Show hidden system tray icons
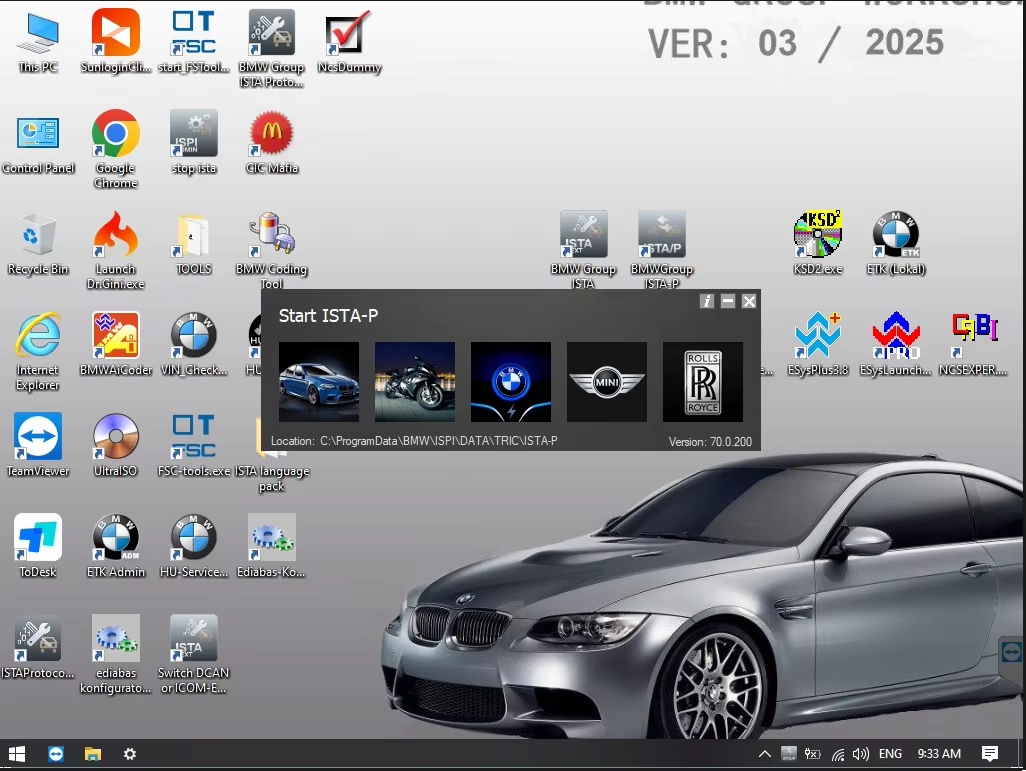Image resolution: width=1026 pixels, height=771 pixels. [x=764, y=754]
